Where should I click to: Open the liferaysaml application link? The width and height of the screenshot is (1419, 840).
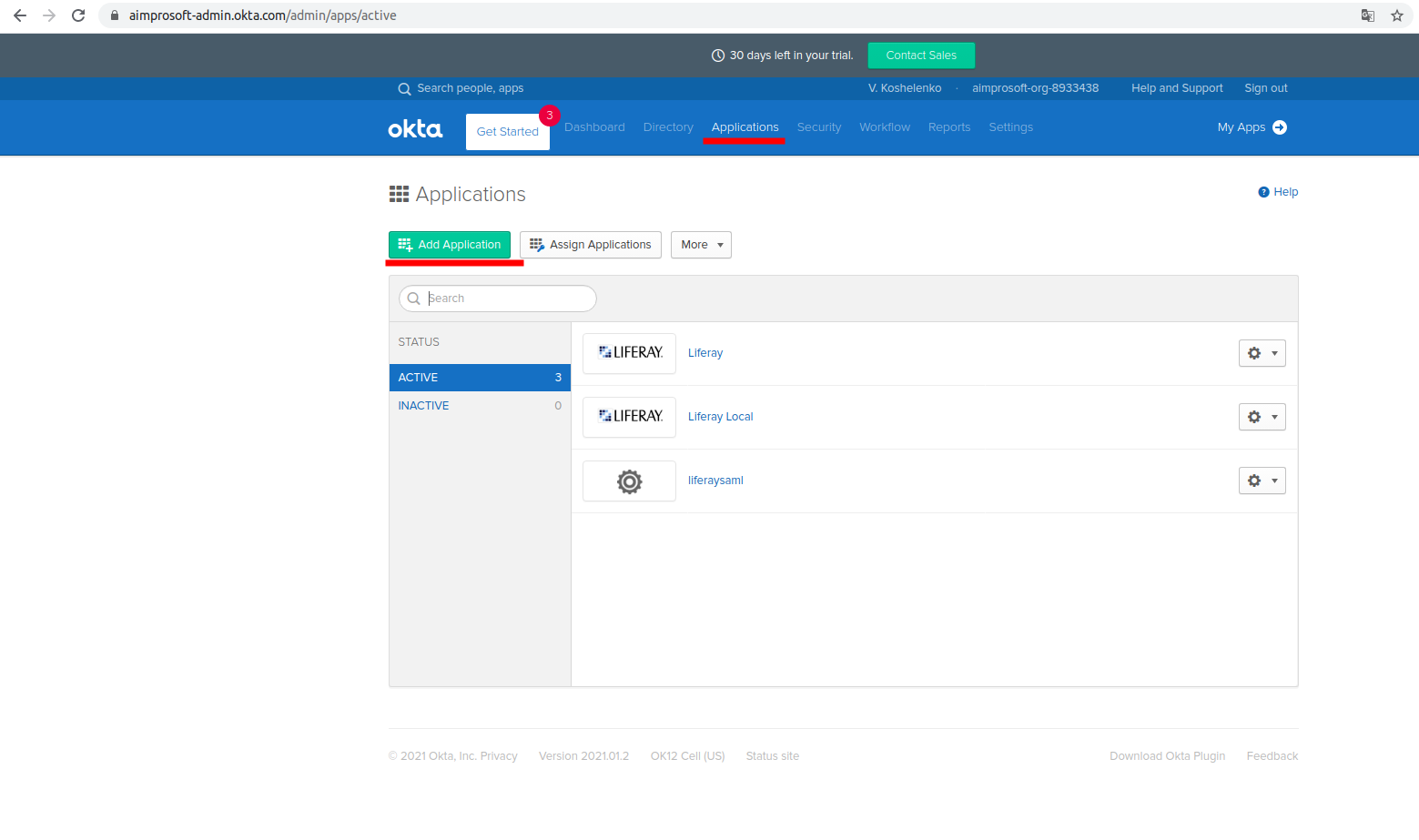tap(715, 481)
